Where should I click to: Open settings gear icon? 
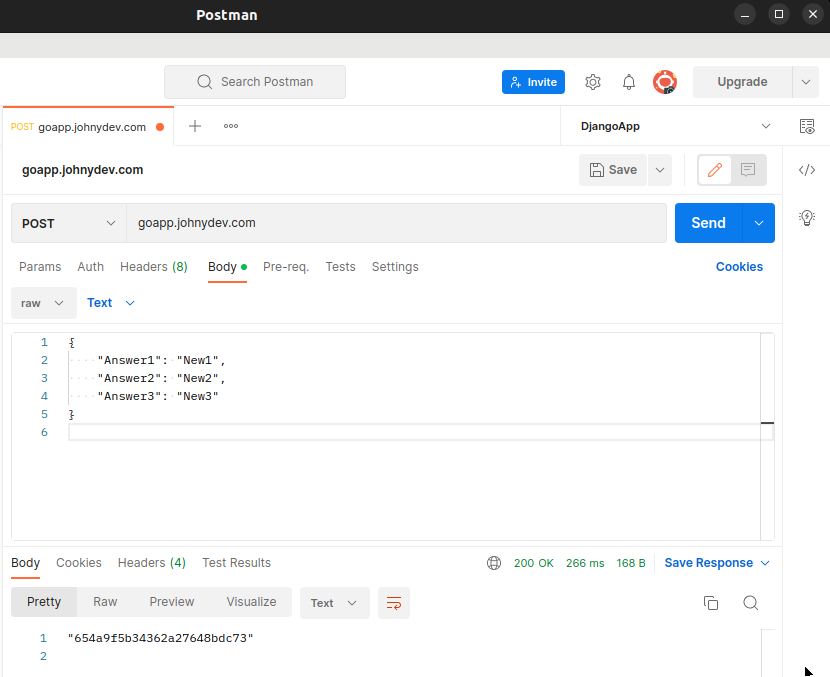tap(593, 82)
